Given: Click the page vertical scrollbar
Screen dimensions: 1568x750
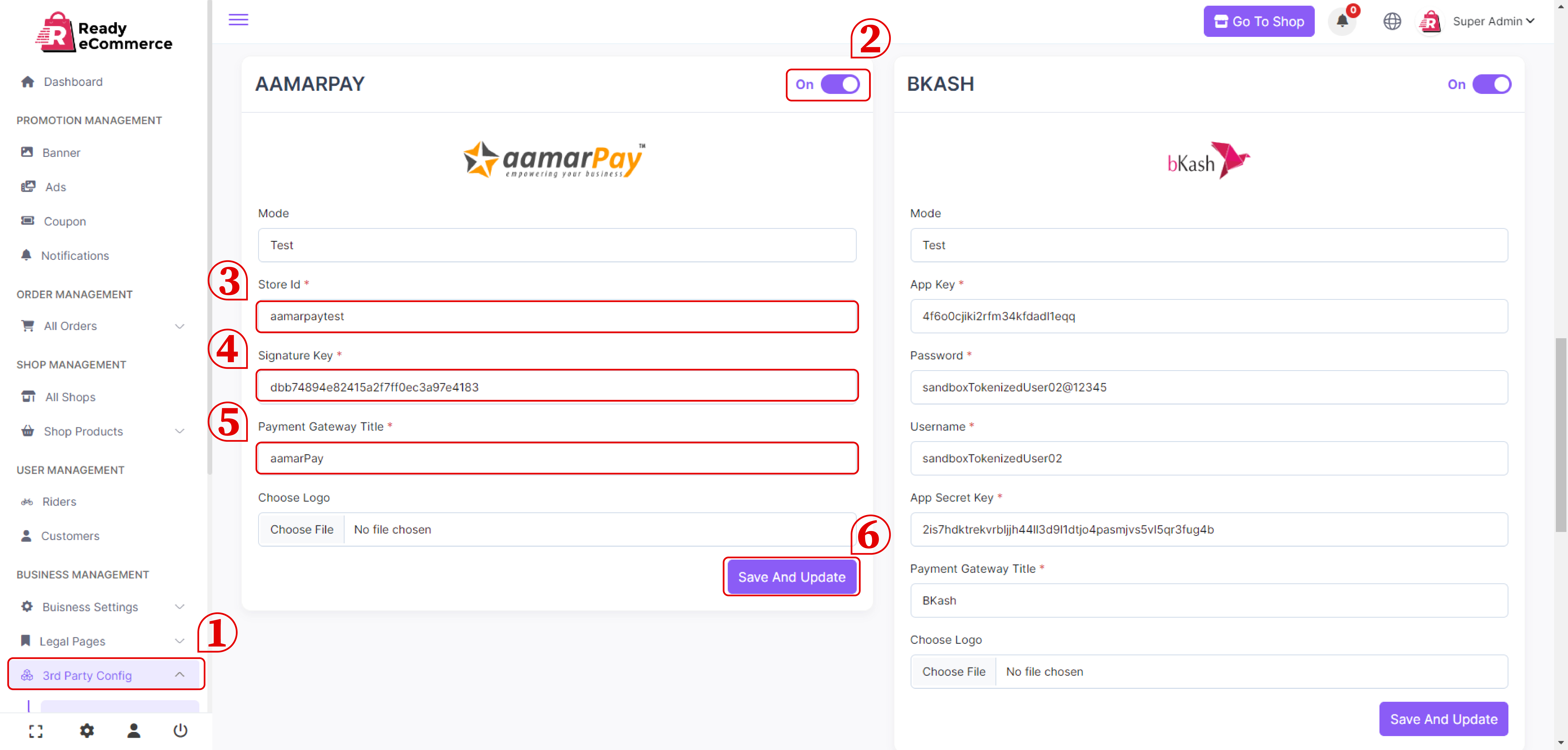Looking at the screenshot, I should (1561, 435).
